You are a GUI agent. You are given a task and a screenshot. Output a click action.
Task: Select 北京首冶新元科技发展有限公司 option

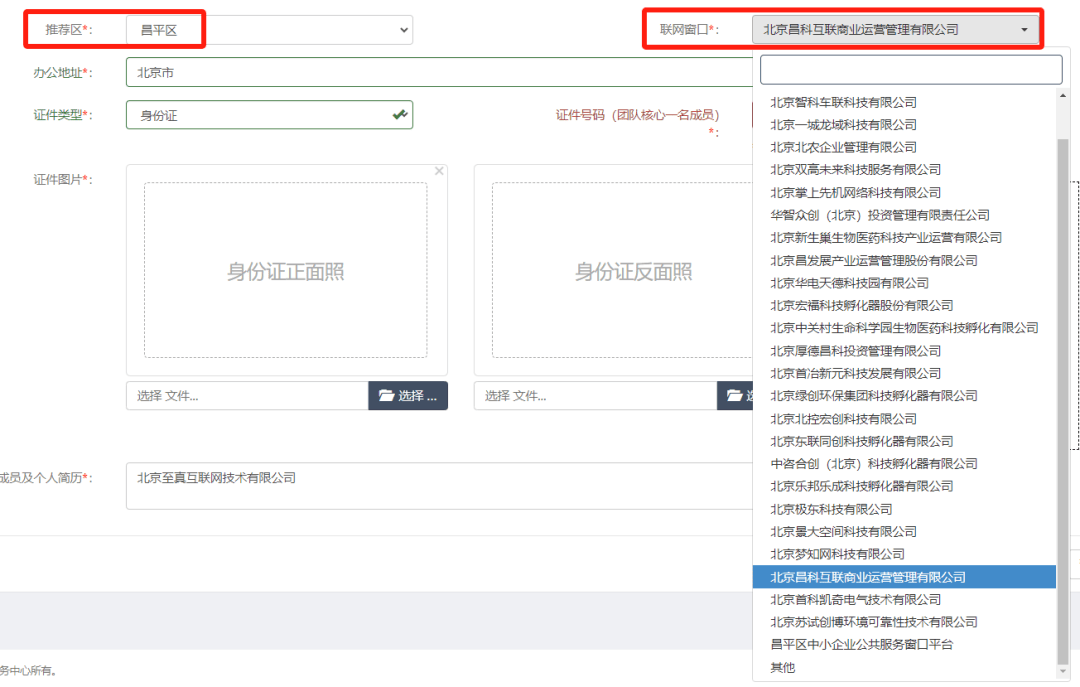click(904, 373)
